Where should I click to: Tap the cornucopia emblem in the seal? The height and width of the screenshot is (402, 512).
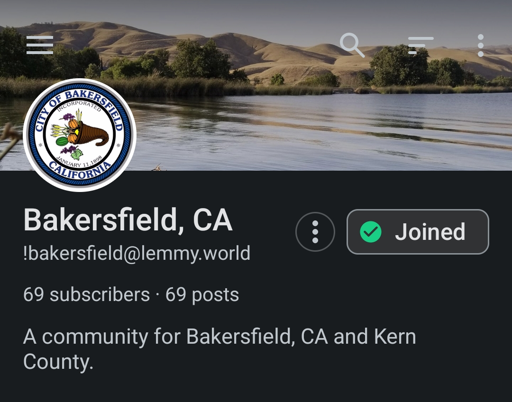(80, 135)
